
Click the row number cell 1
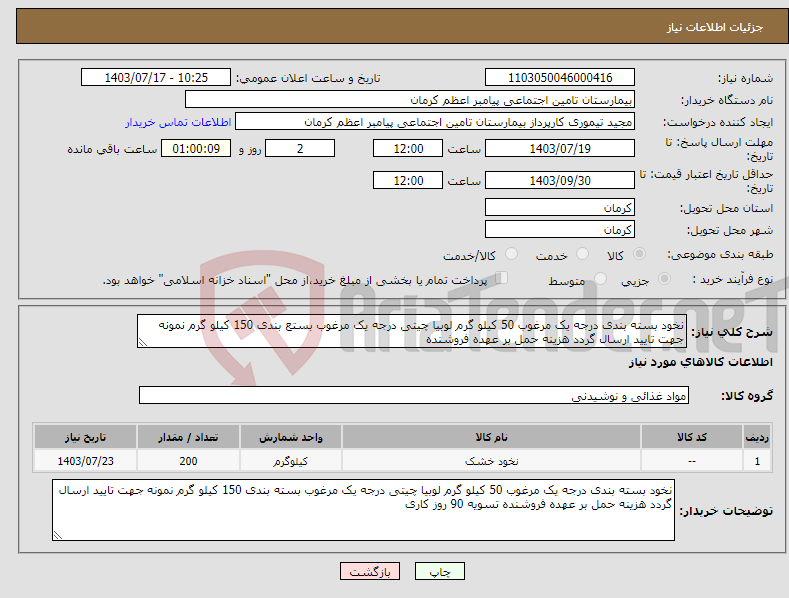(757, 461)
